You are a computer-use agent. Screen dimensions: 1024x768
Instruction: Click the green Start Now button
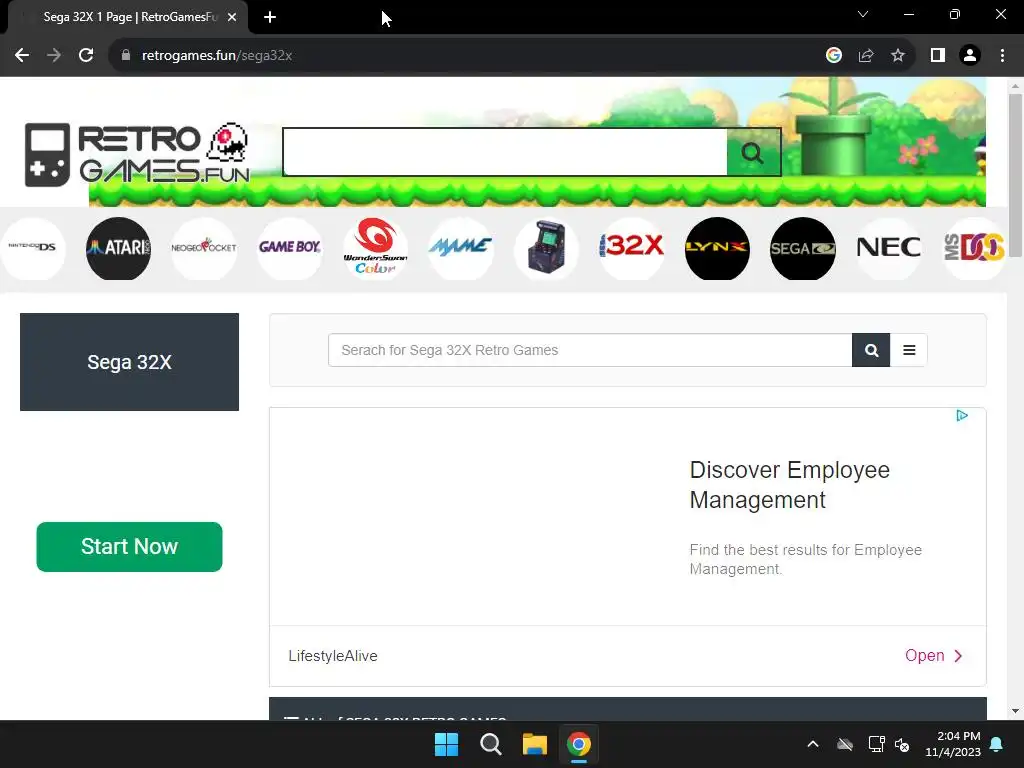pos(129,547)
